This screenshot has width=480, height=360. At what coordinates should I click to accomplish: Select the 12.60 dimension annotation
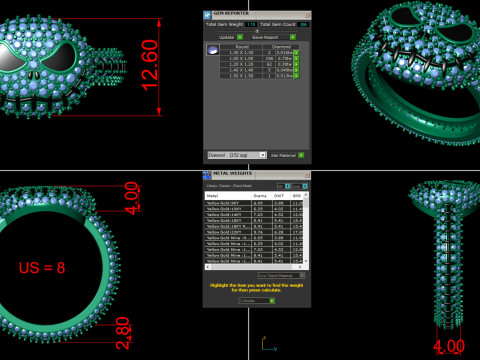click(x=149, y=65)
